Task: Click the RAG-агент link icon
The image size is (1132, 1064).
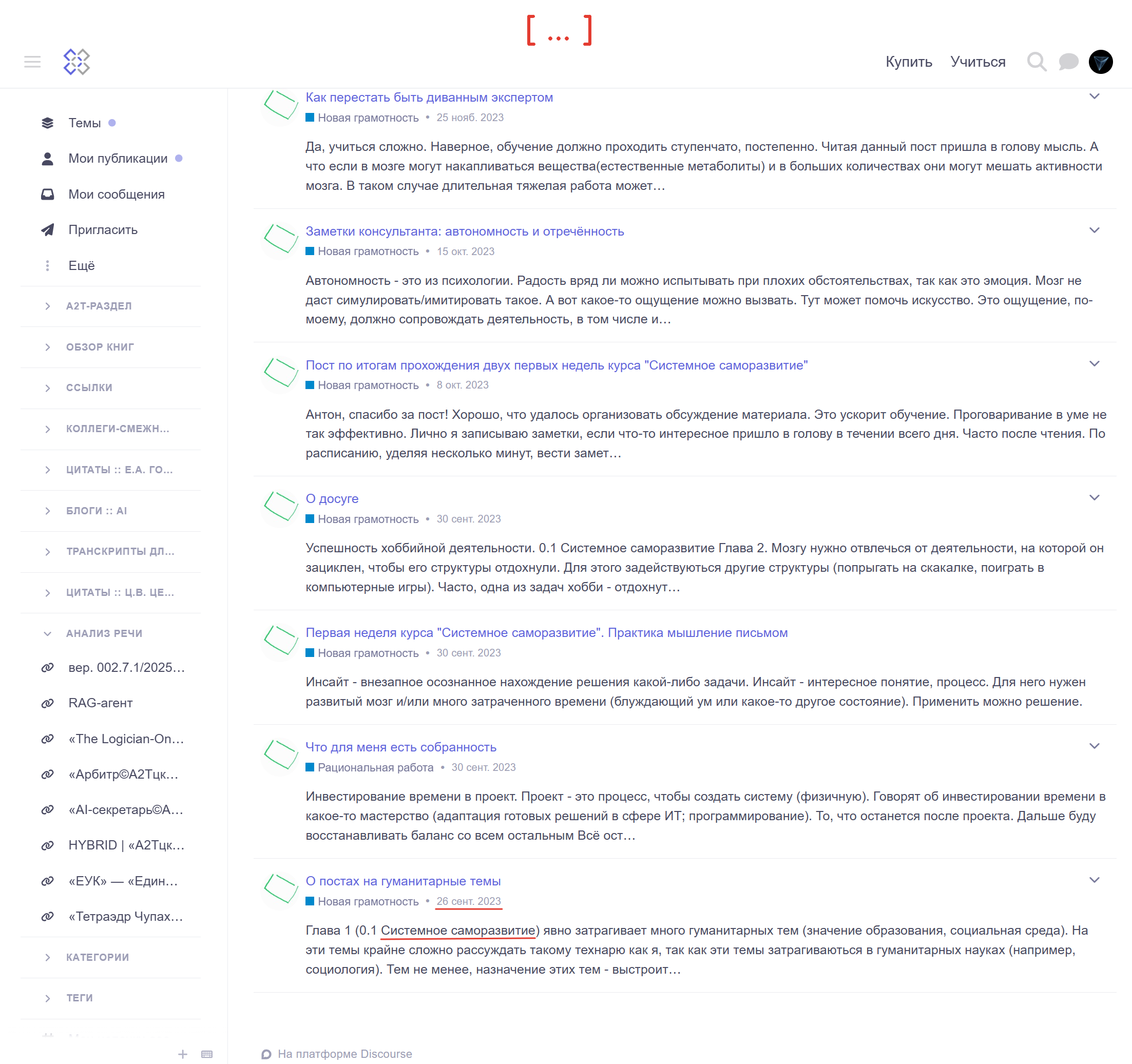Action: click(x=48, y=703)
